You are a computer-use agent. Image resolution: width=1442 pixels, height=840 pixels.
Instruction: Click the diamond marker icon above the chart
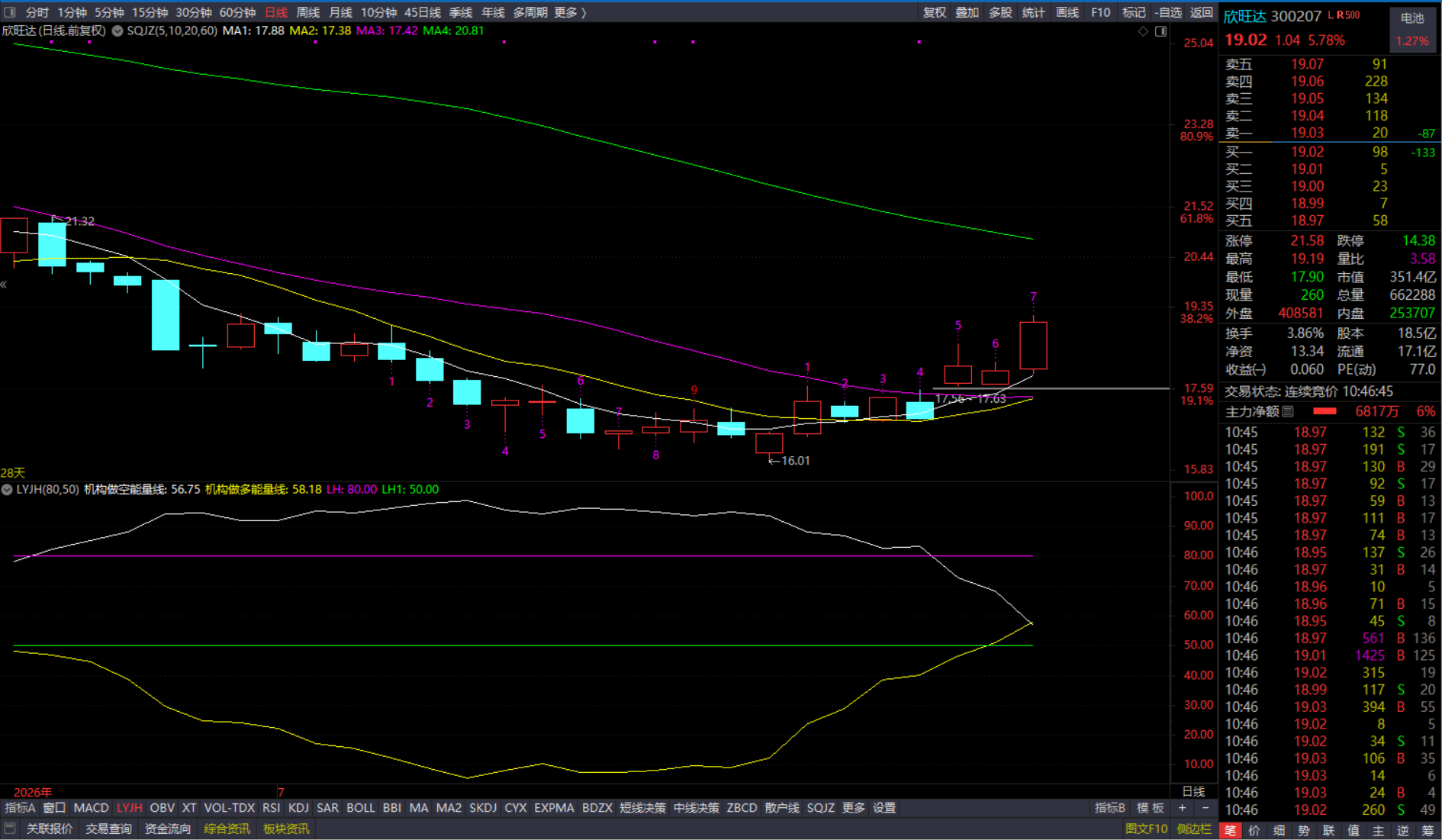point(1143,31)
